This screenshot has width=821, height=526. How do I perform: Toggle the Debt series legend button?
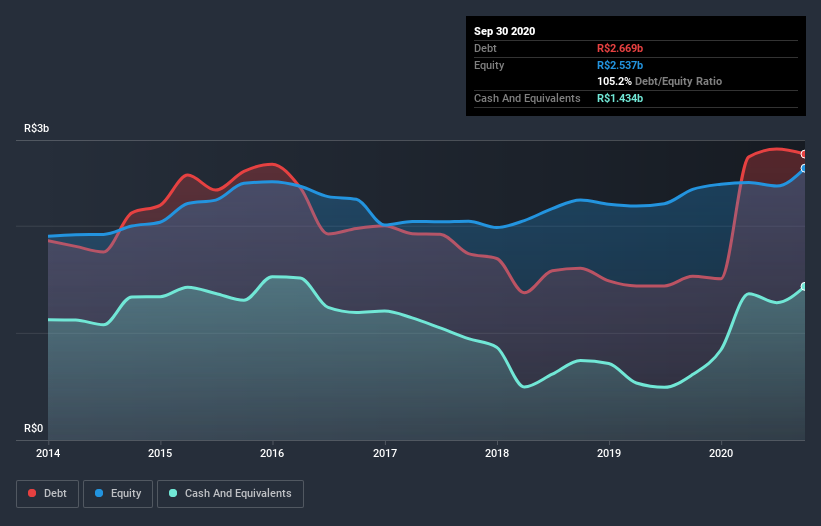click(x=47, y=494)
